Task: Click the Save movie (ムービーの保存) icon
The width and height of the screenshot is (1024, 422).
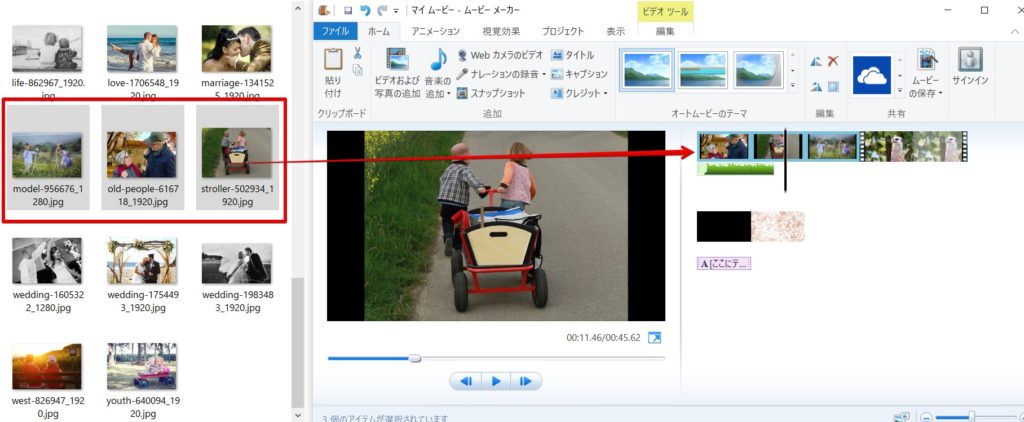Action: (927, 59)
